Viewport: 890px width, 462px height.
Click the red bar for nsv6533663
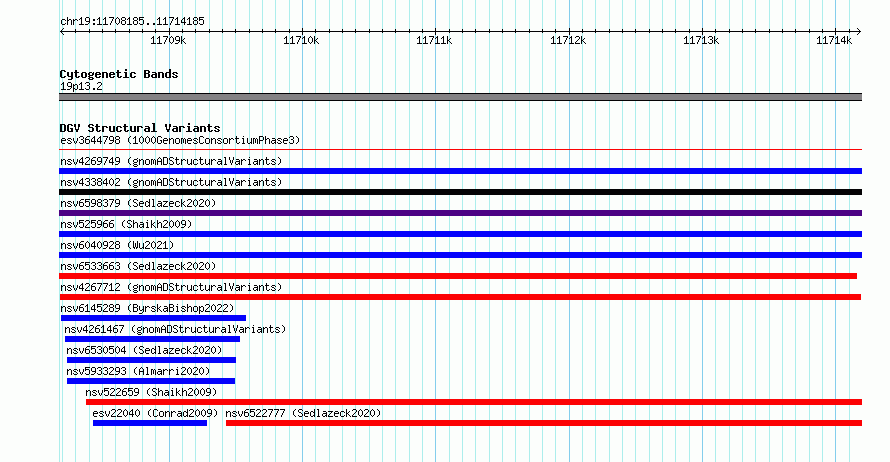click(458, 276)
